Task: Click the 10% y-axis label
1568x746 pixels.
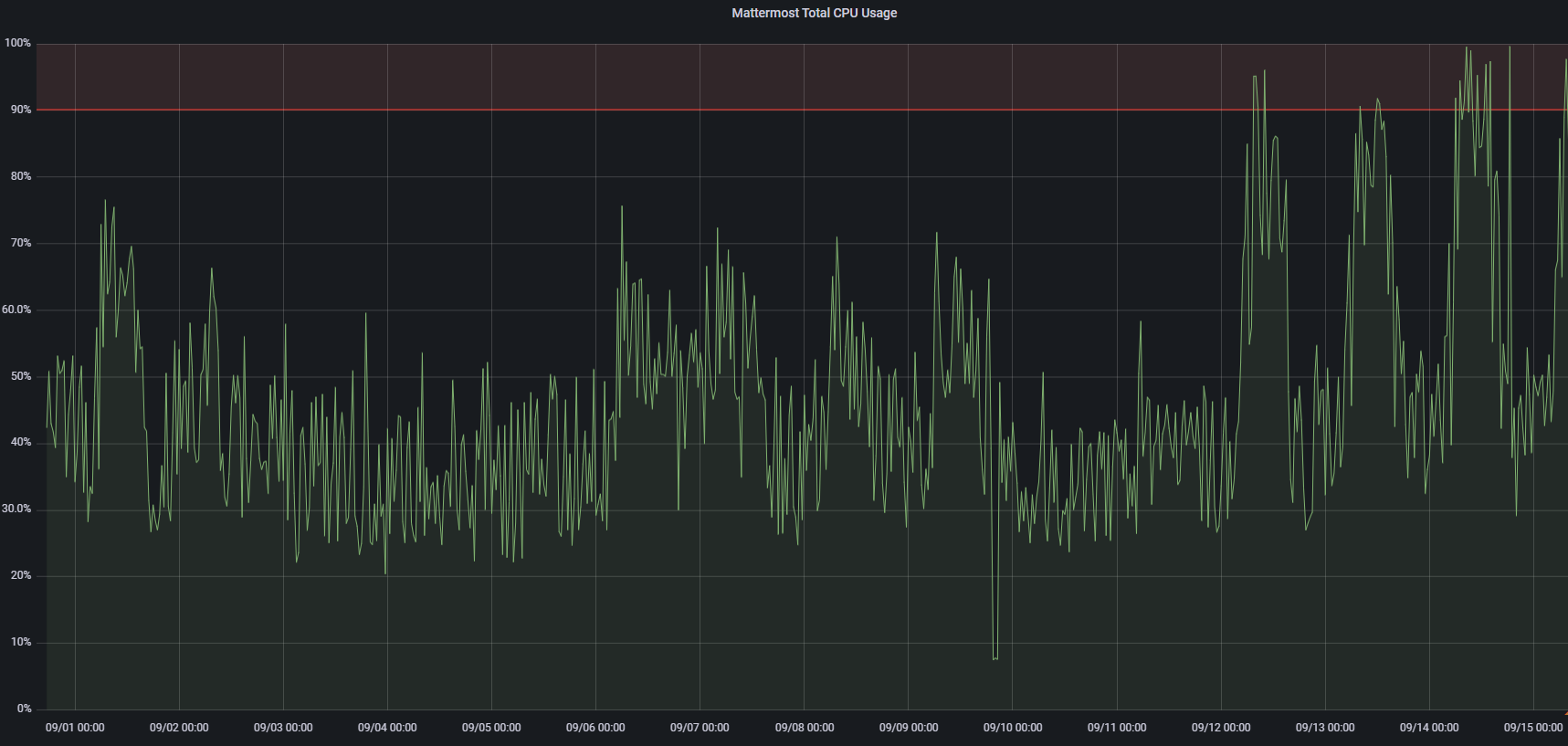Action: click(x=20, y=642)
